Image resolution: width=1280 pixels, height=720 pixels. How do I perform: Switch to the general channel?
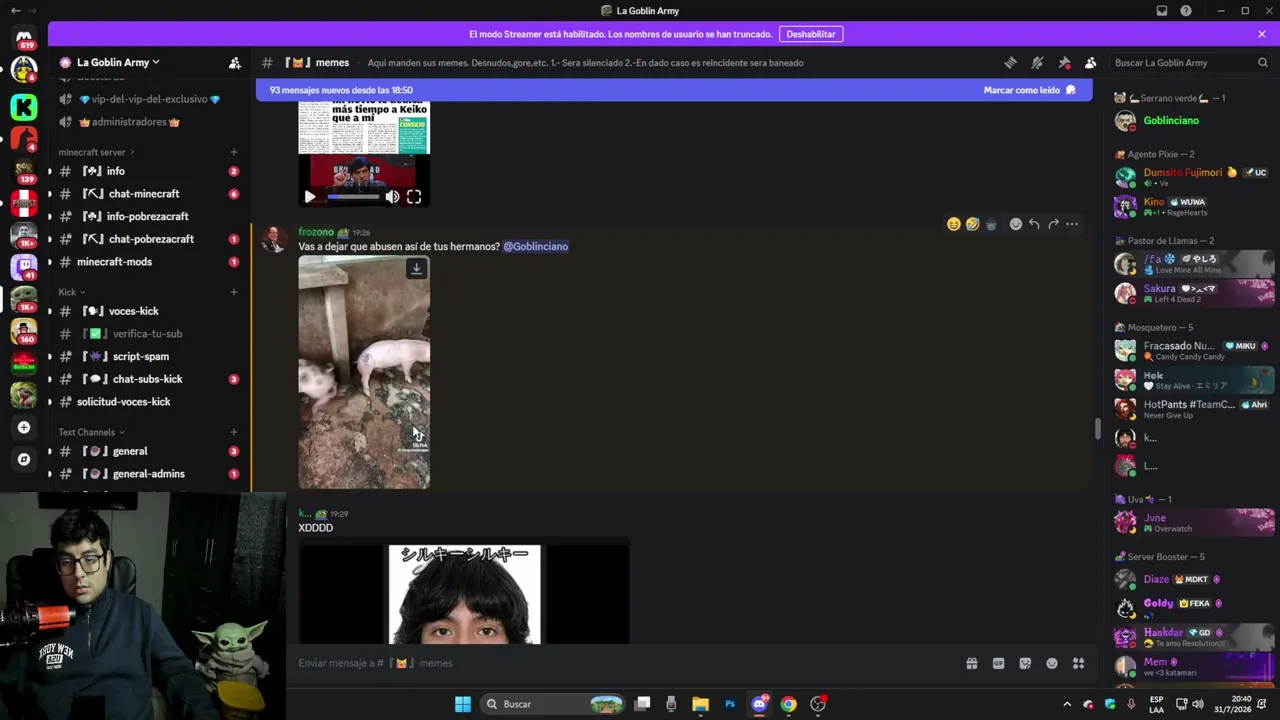pos(148,451)
